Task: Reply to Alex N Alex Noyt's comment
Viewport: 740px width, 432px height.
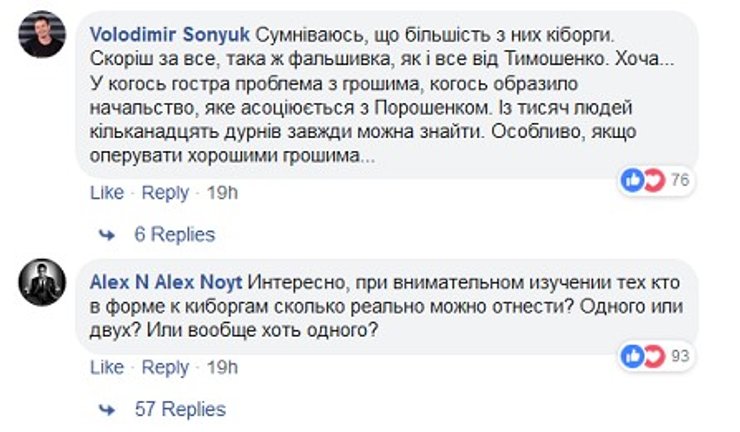Action: (x=165, y=368)
